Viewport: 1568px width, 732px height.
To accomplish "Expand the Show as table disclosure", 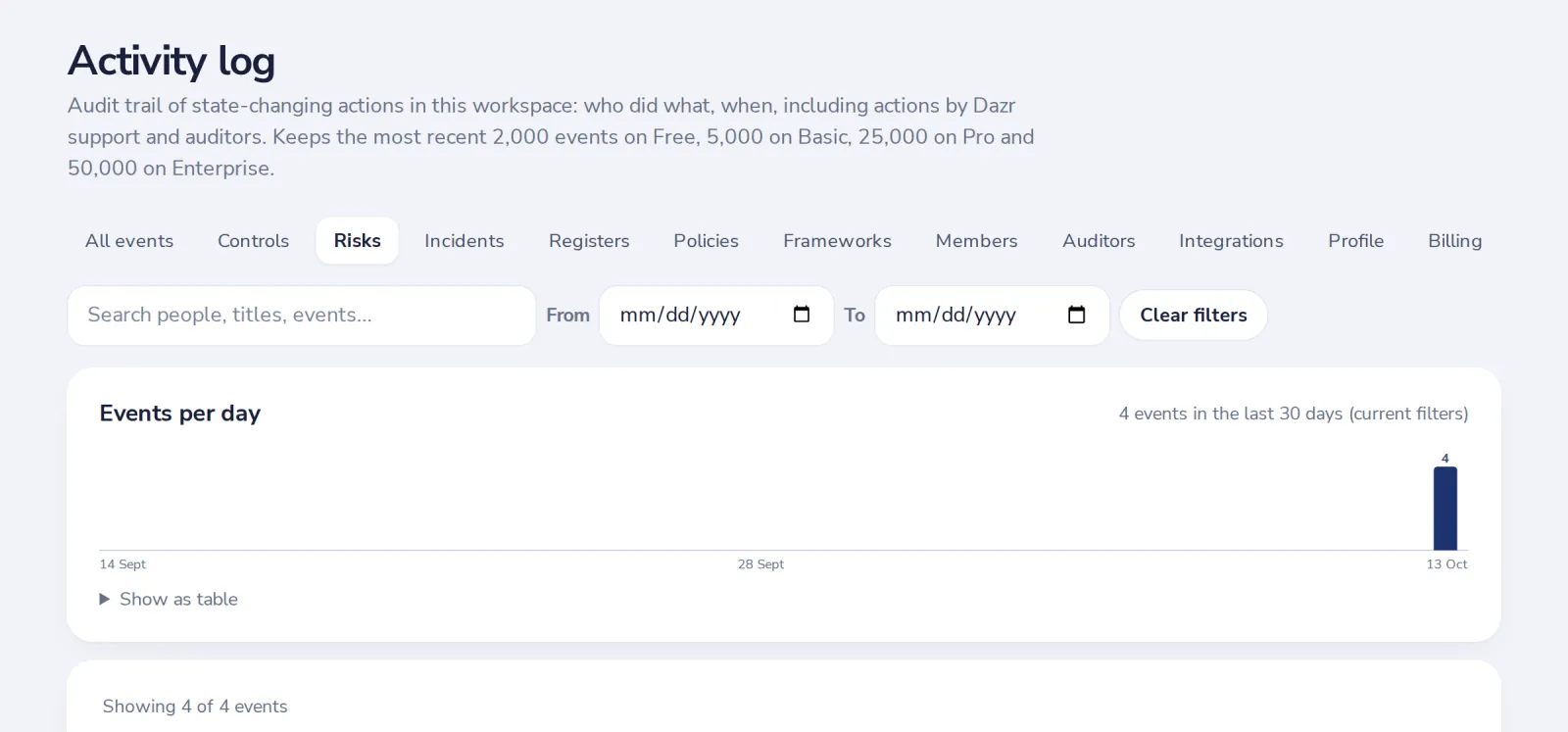I will [x=169, y=599].
